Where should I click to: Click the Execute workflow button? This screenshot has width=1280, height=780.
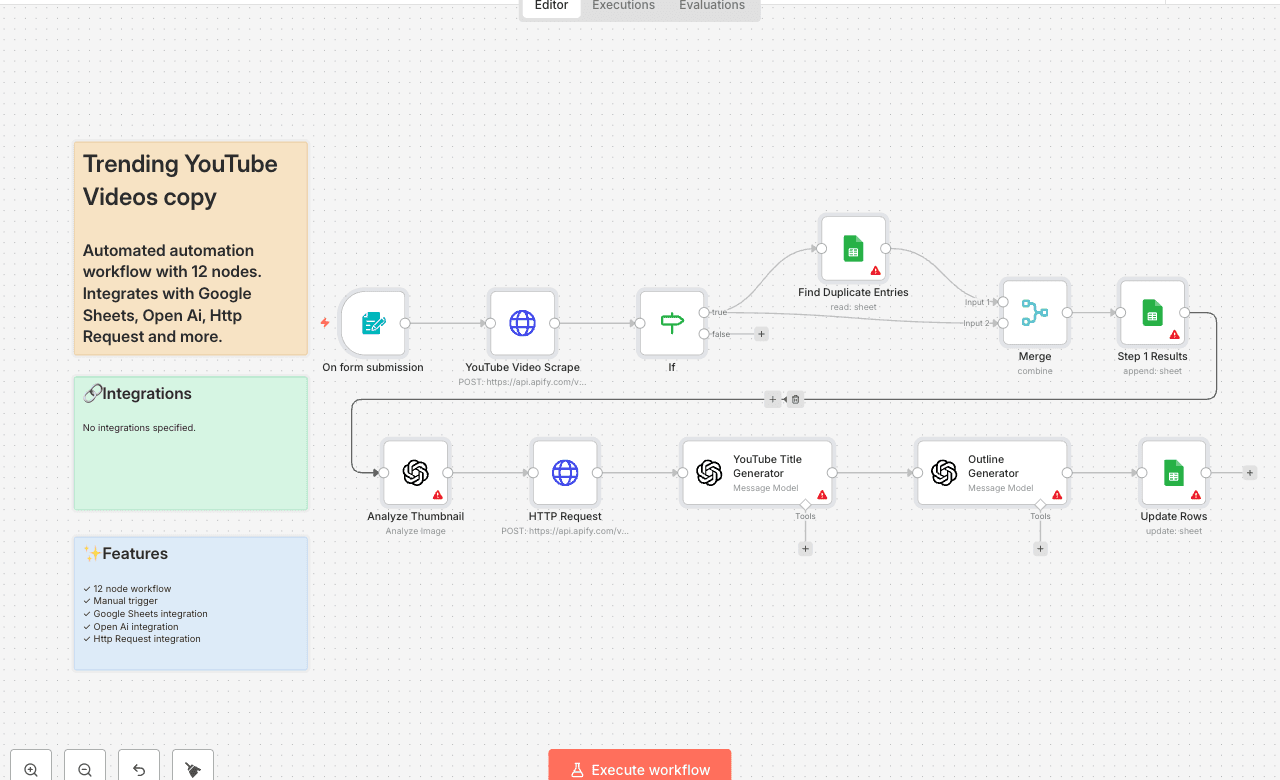(x=639, y=769)
